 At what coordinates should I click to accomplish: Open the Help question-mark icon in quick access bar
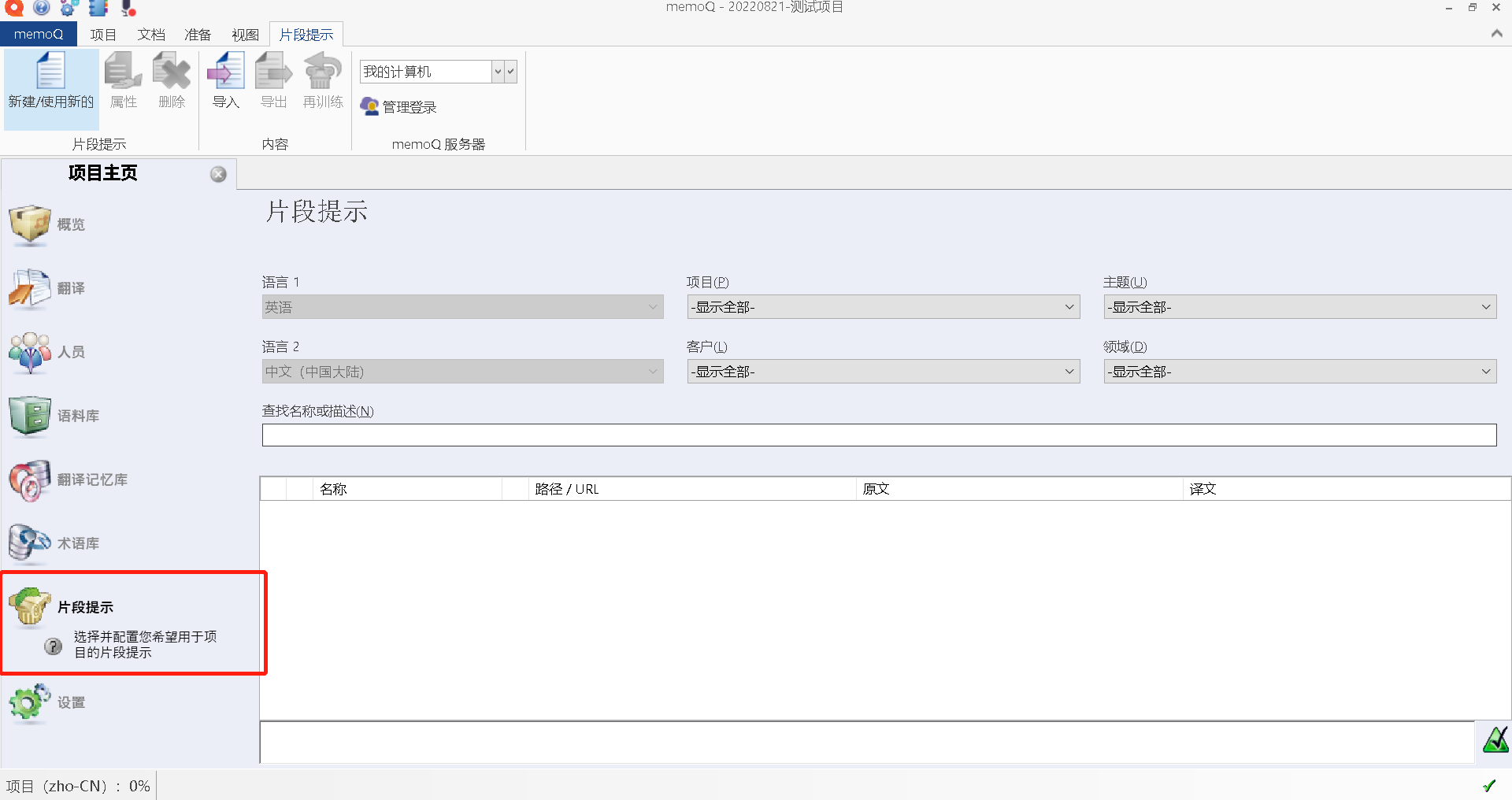pyautogui.click(x=42, y=8)
